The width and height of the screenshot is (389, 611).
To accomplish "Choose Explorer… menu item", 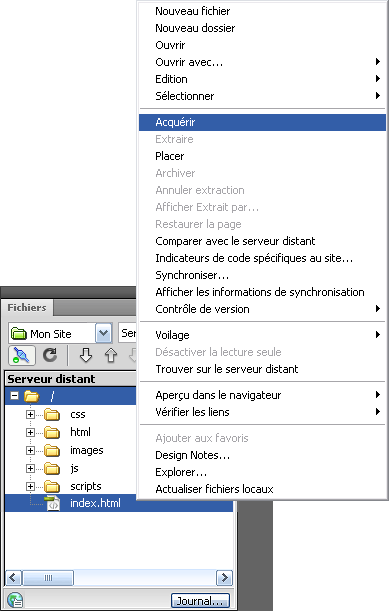I will point(263,472).
